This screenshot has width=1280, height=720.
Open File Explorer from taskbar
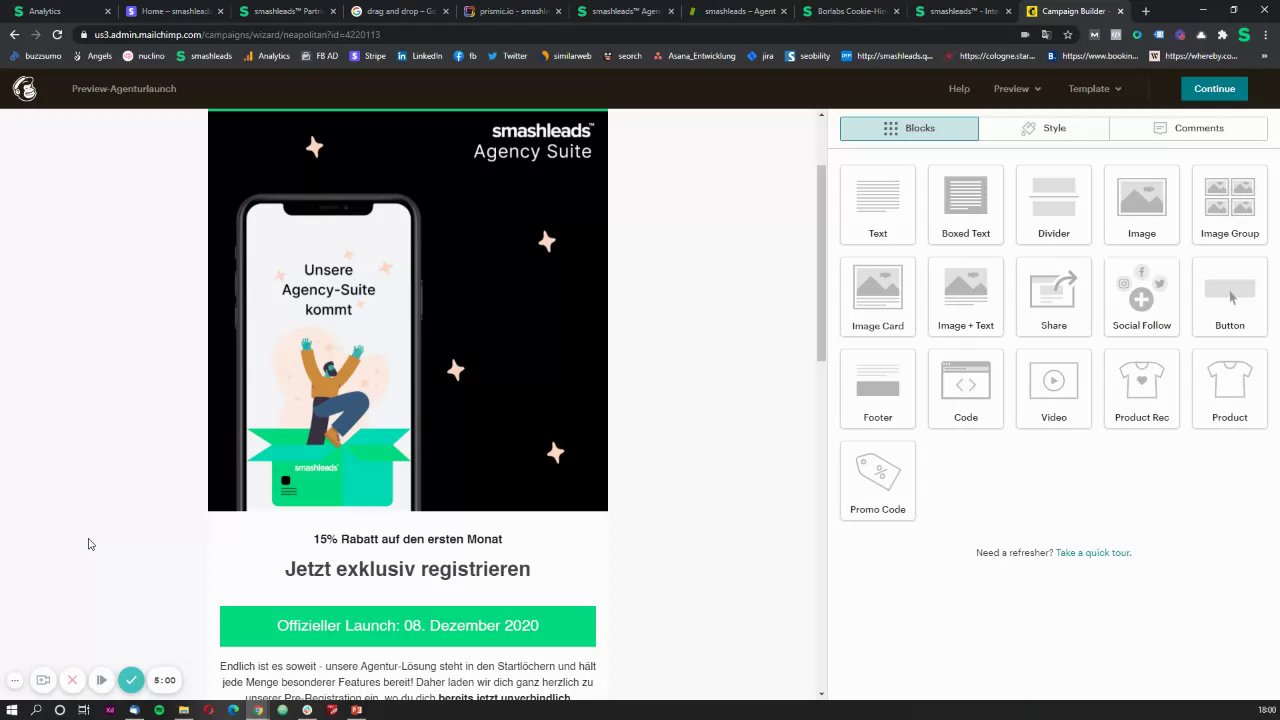click(184, 710)
